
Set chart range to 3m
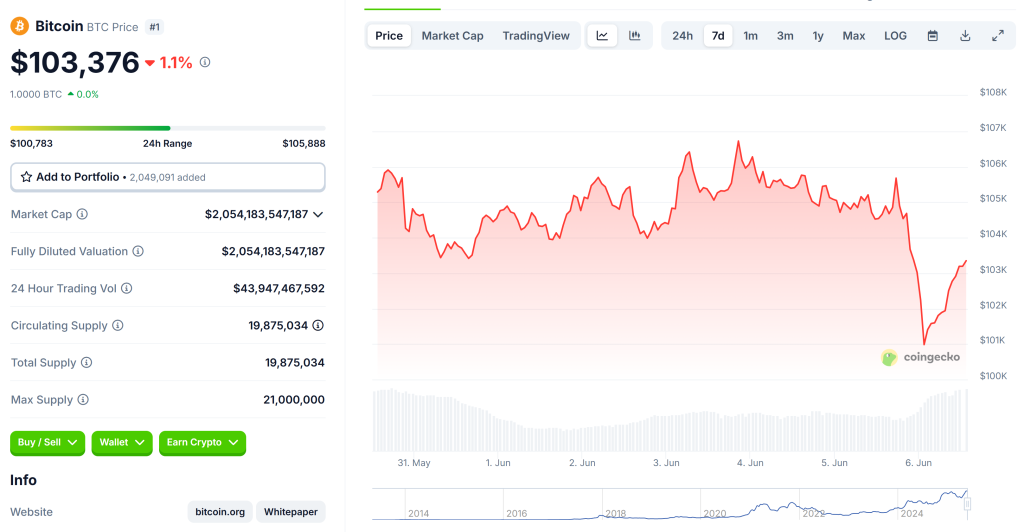coord(785,36)
